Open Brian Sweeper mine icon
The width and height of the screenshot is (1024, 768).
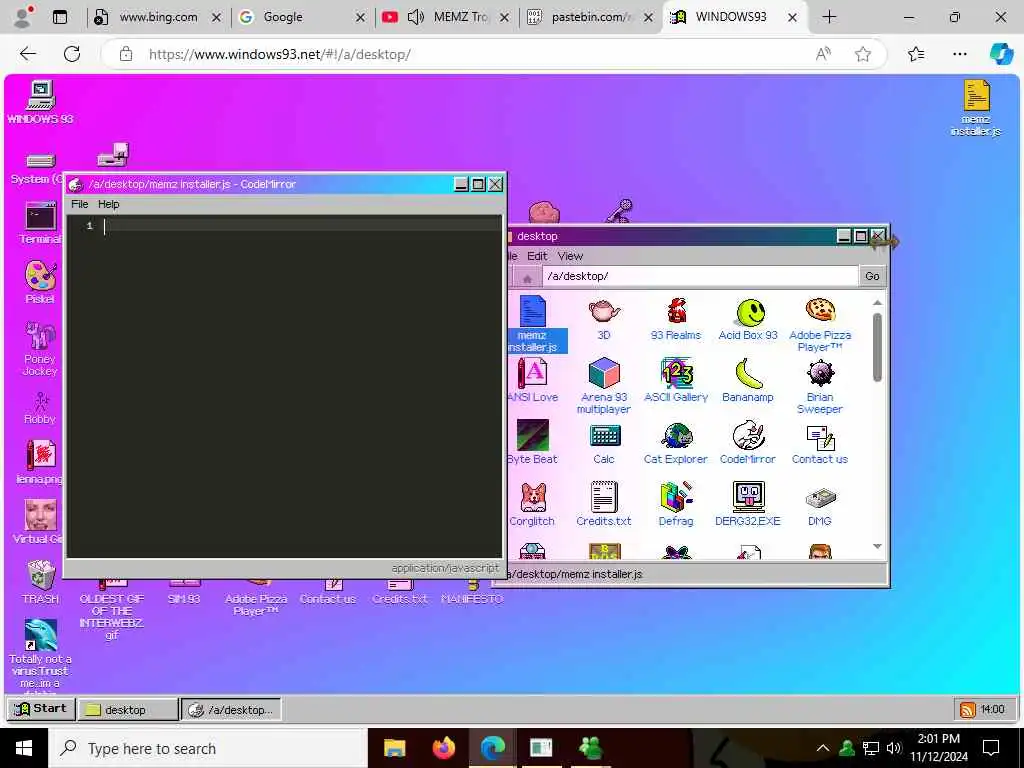tap(820, 386)
